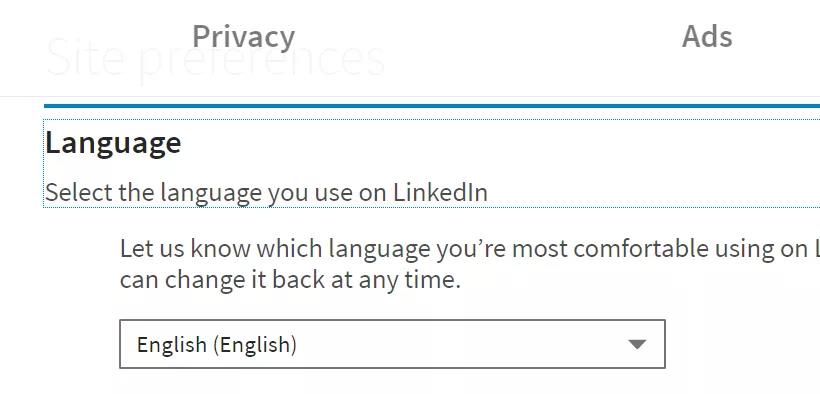The width and height of the screenshot is (820, 394).
Task: Click the blue divider line below tabs
Action: (431, 106)
